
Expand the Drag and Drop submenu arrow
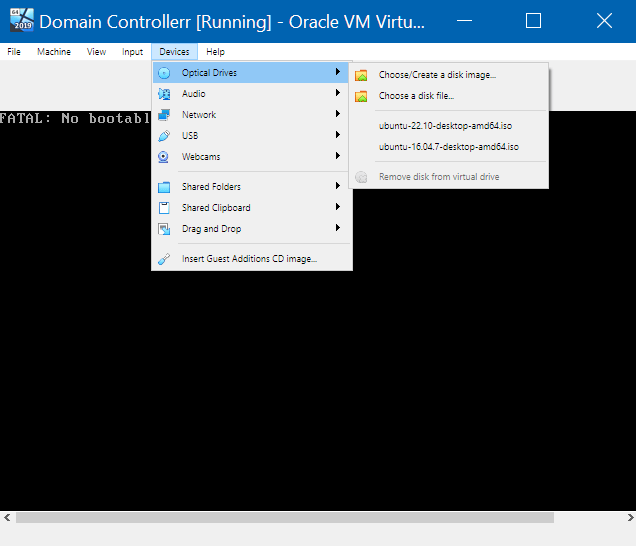point(337,228)
